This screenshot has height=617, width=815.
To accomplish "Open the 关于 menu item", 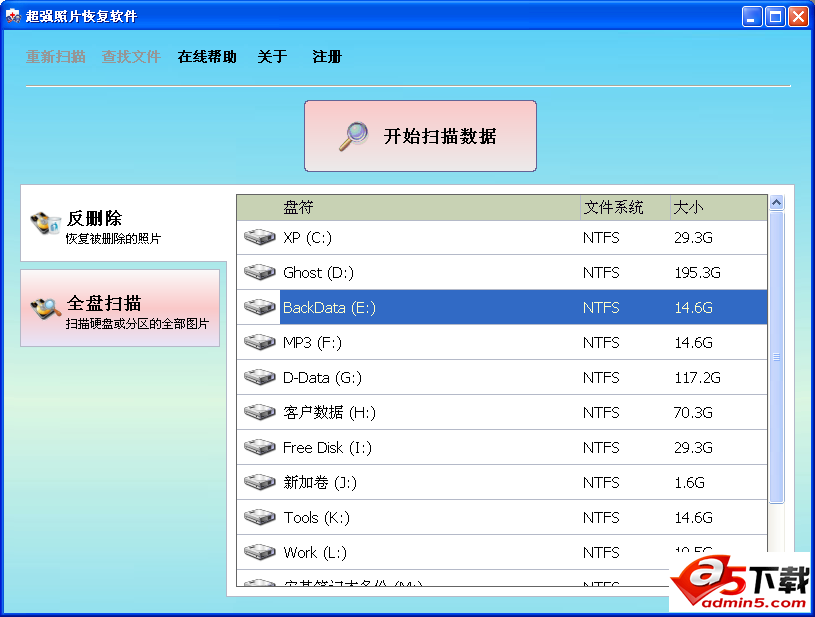I will (271, 57).
